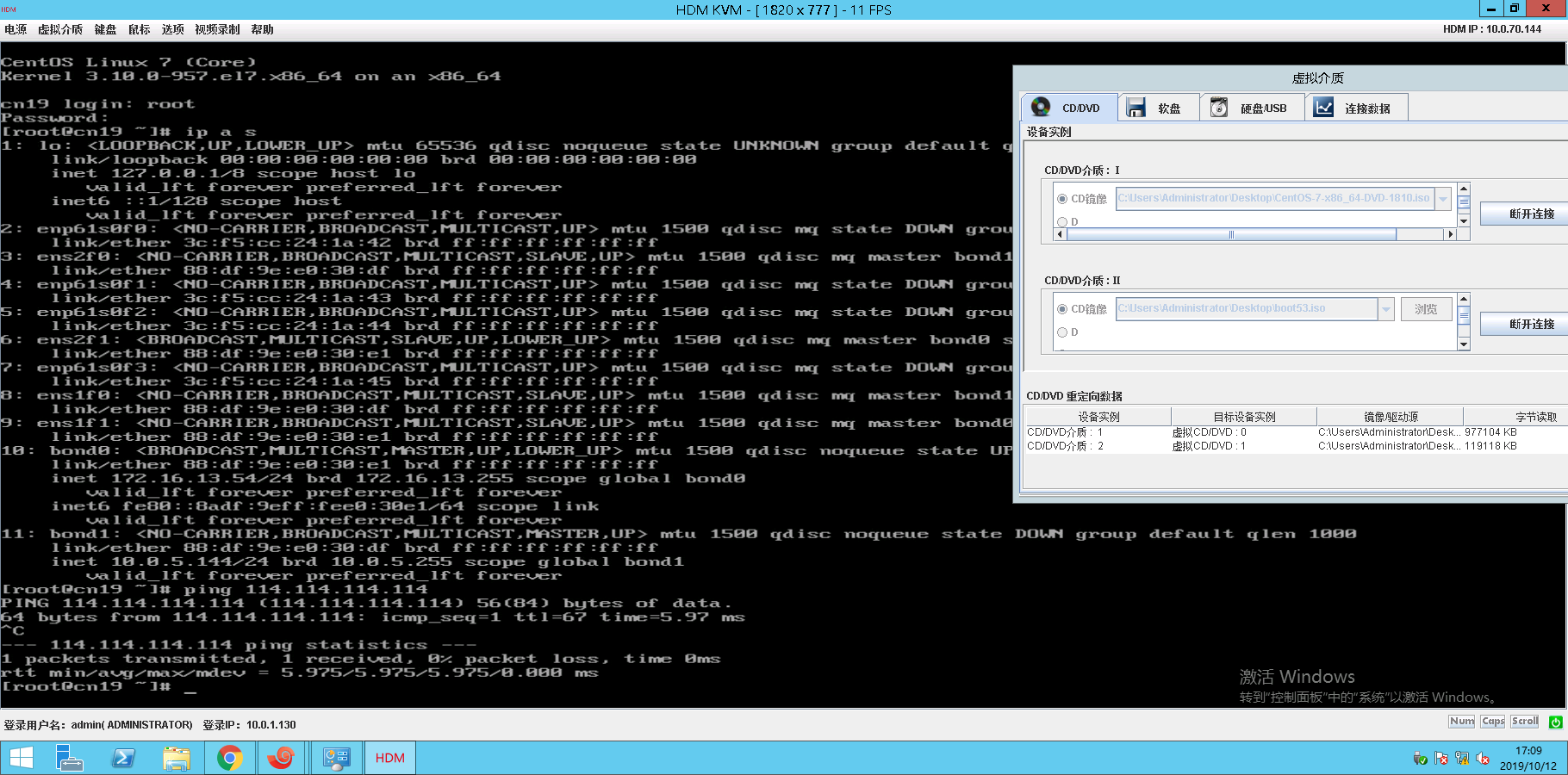Viewport: 1568px width, 775px height.
Task: Open the red swirl app in taskbar
Action: point(281,758)
